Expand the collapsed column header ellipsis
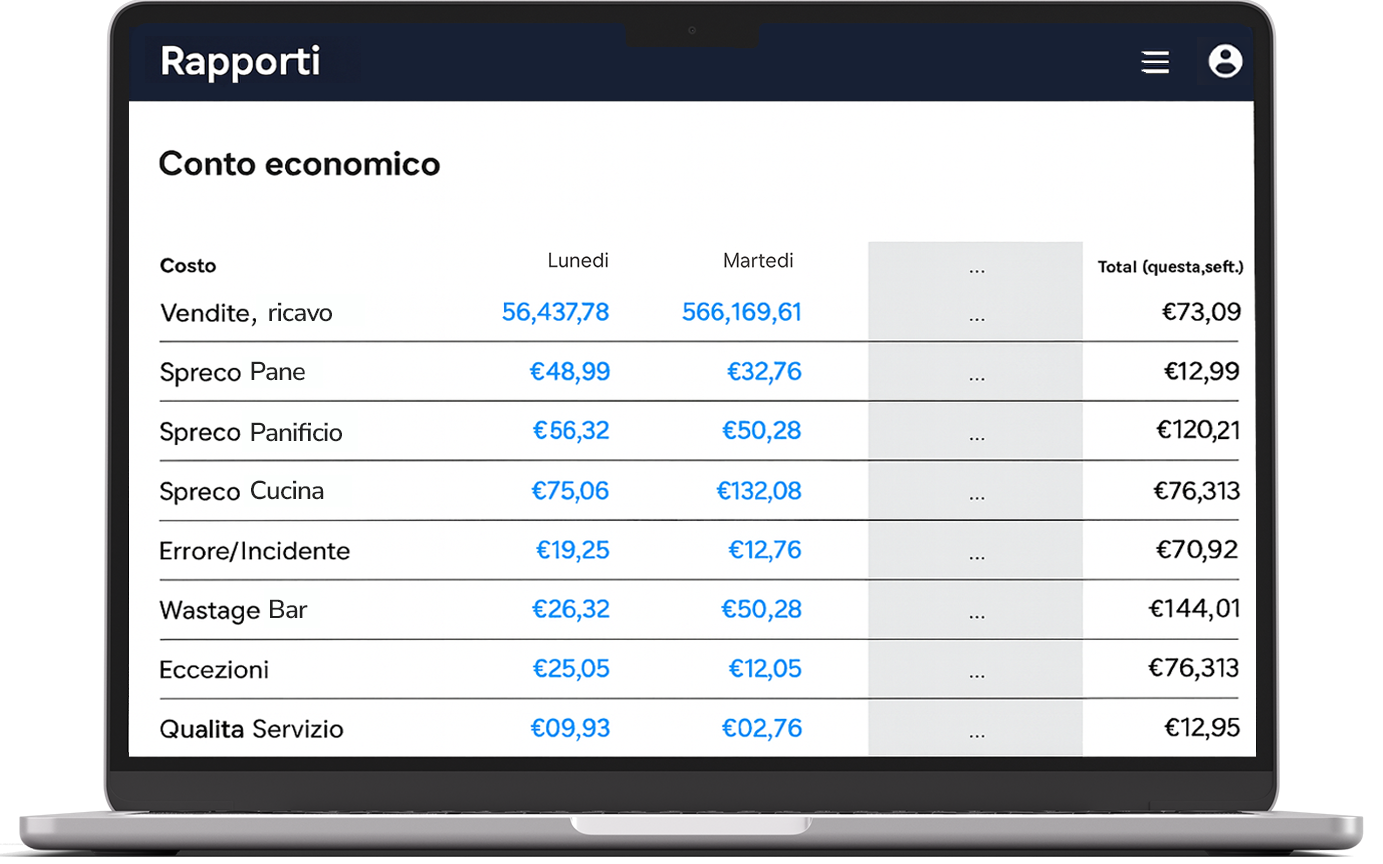Screen dimensions: 1383x864 [976, 267]
